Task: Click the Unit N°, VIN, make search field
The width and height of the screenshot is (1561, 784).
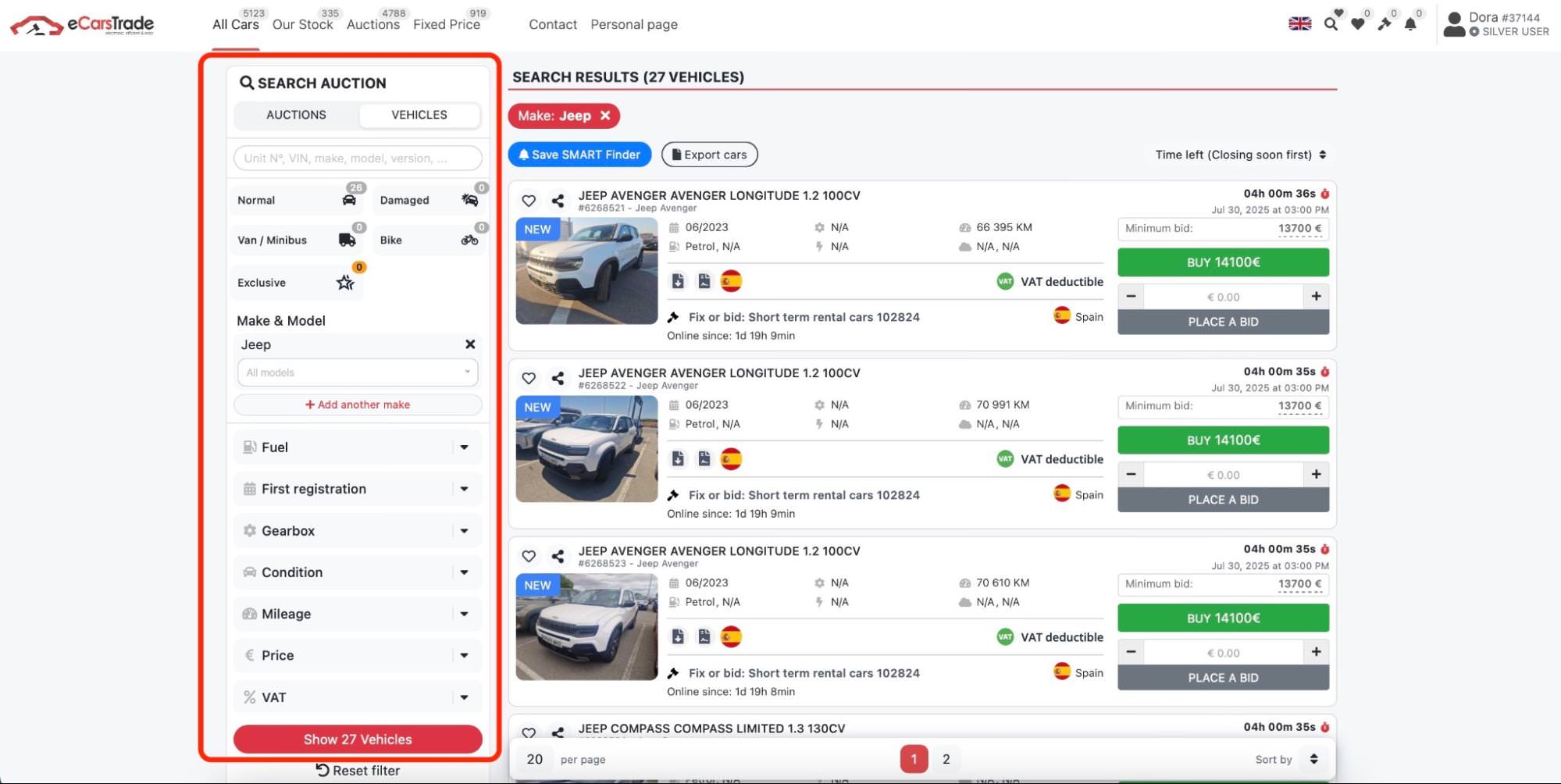Action: point(358,158)
